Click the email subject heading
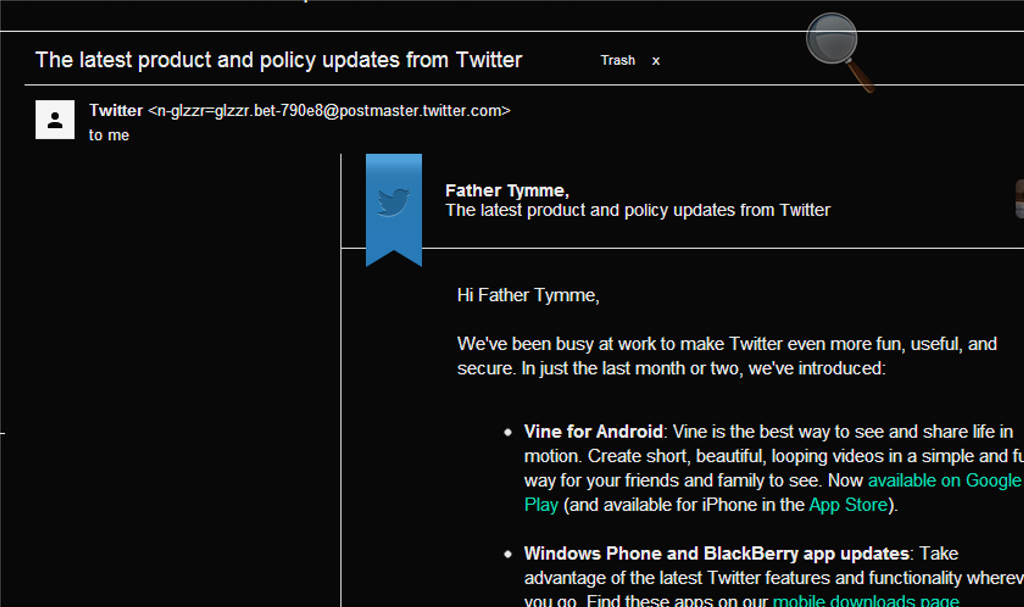Viewport: 1024px width, 607px height. (x=279, y=60)
